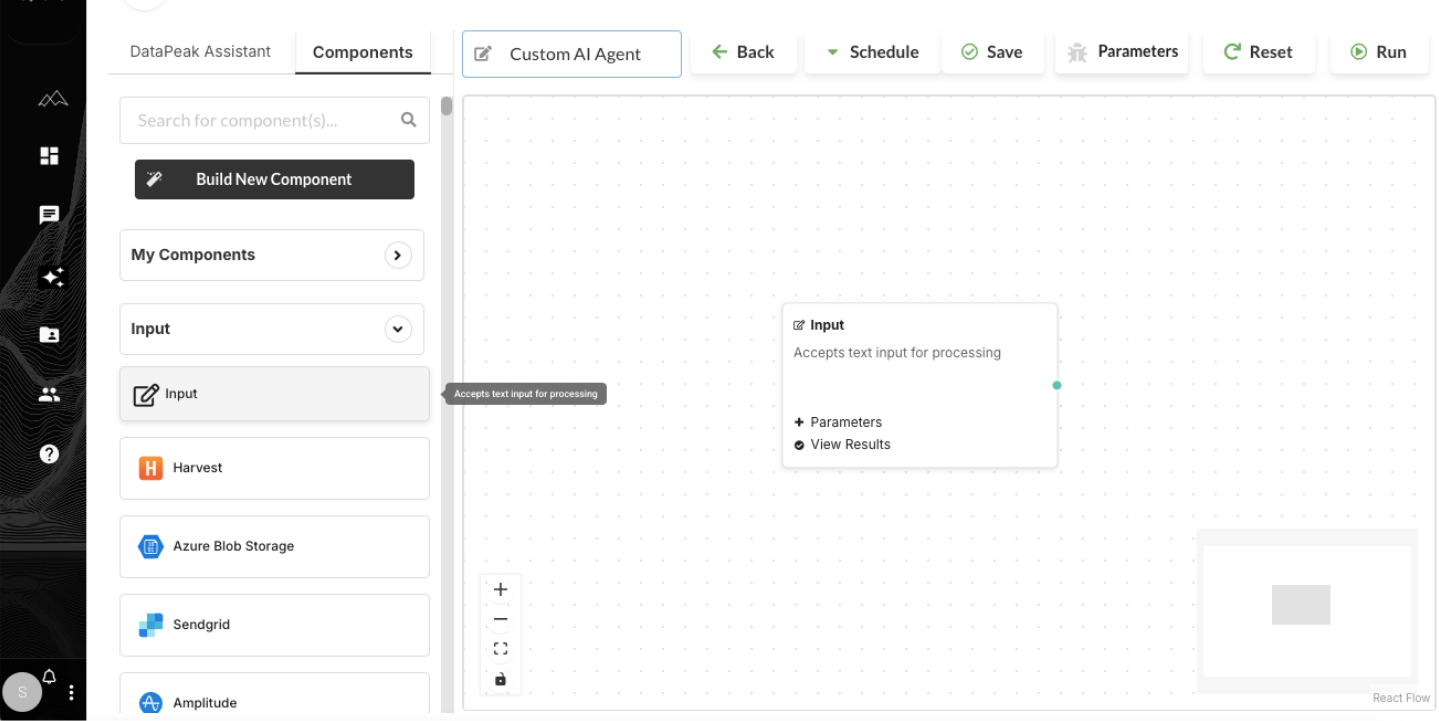Image resolution: width=1439 pixels, height=721 pixels.
Task: Run the workflow
Action: tap(1379, 52)
